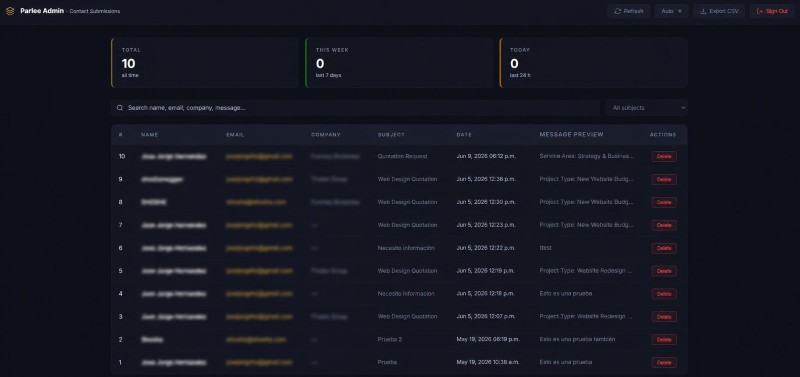Screen dimensions: 800x377
Task: Click the date Jun 5, 2026 12:36 p.m.
Action: click(x=486, y=179)
